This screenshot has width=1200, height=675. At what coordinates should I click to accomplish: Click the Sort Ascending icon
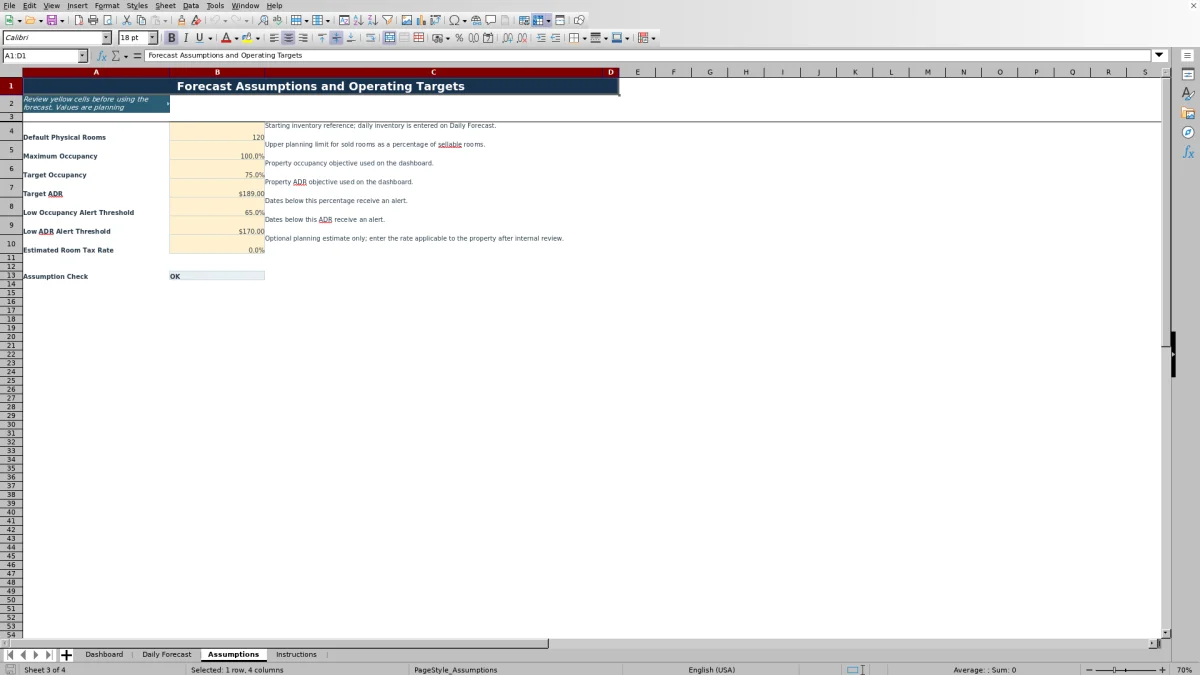[x=358, y=20]
